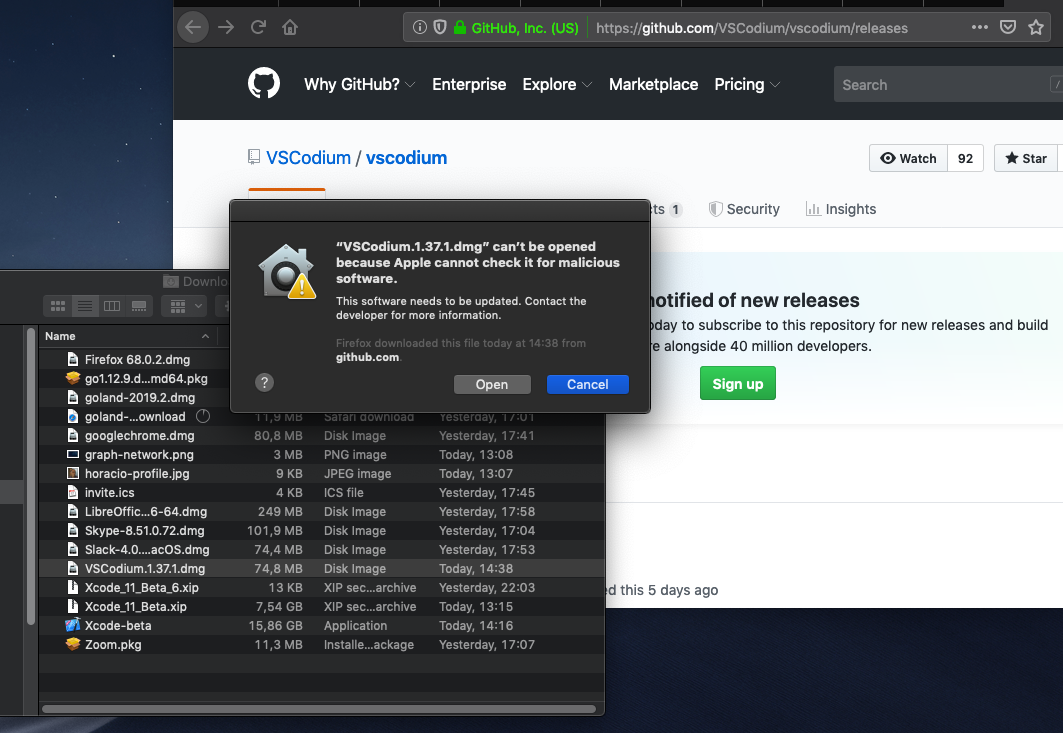
Task: Star the vscodium repository
Action: pos(1026,159)
